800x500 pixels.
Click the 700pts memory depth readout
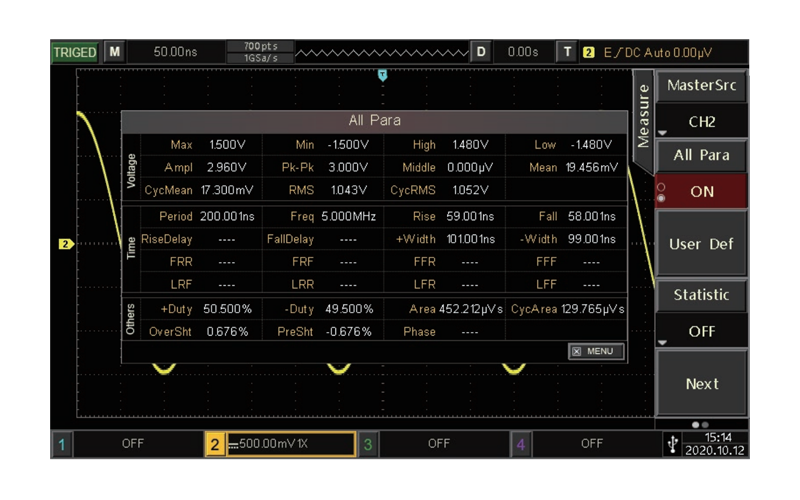(x=261, y=46)
